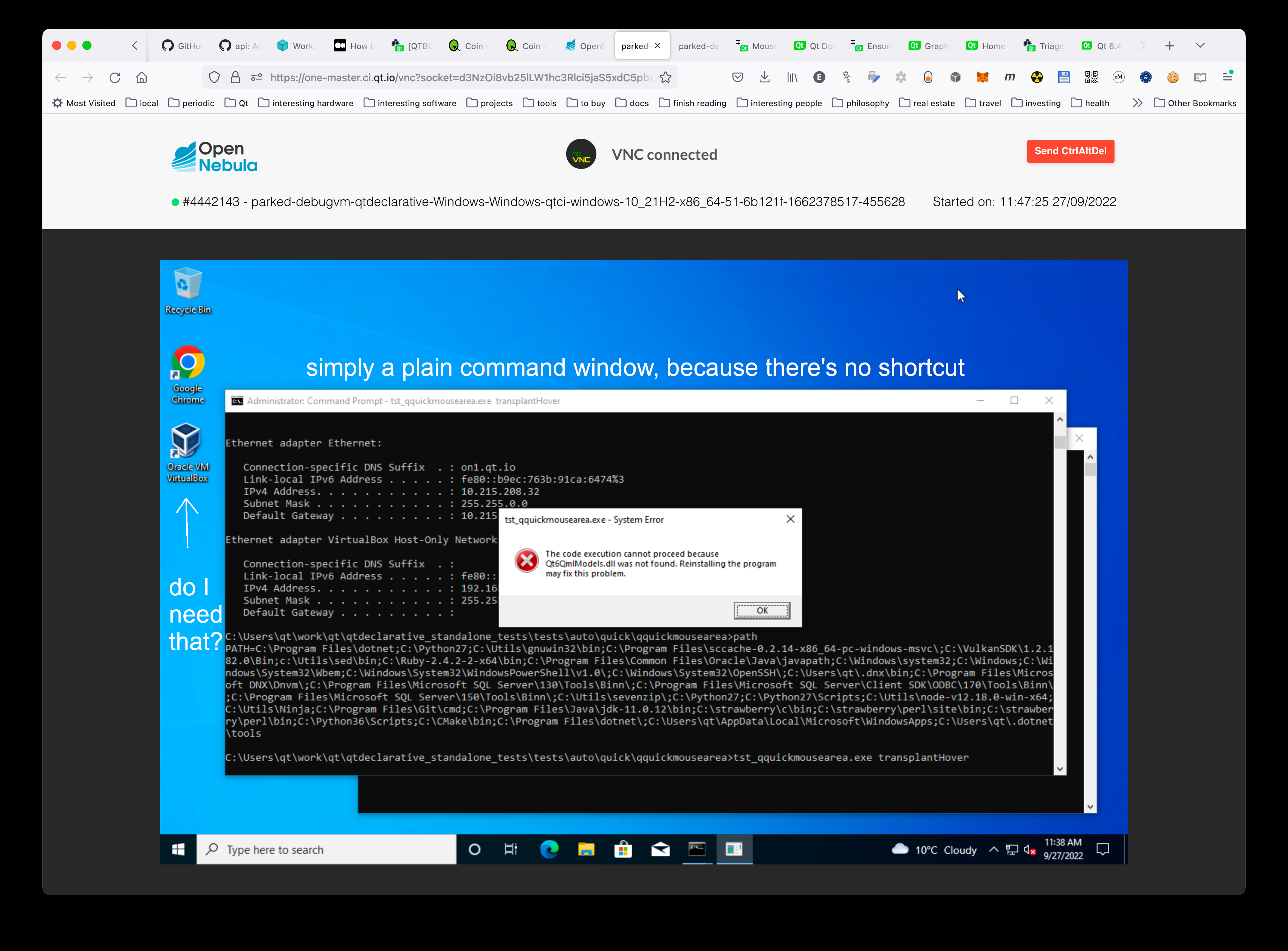Click OK in the System Error dialog

coord(762,610)
